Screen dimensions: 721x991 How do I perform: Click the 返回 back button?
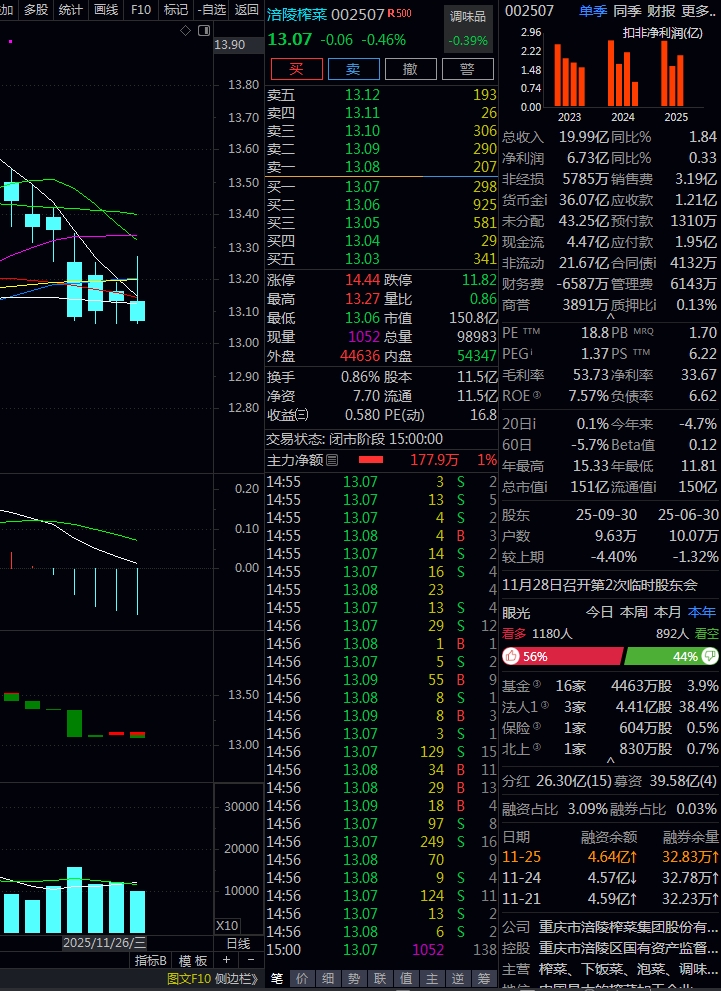click(x=246, y=9)
